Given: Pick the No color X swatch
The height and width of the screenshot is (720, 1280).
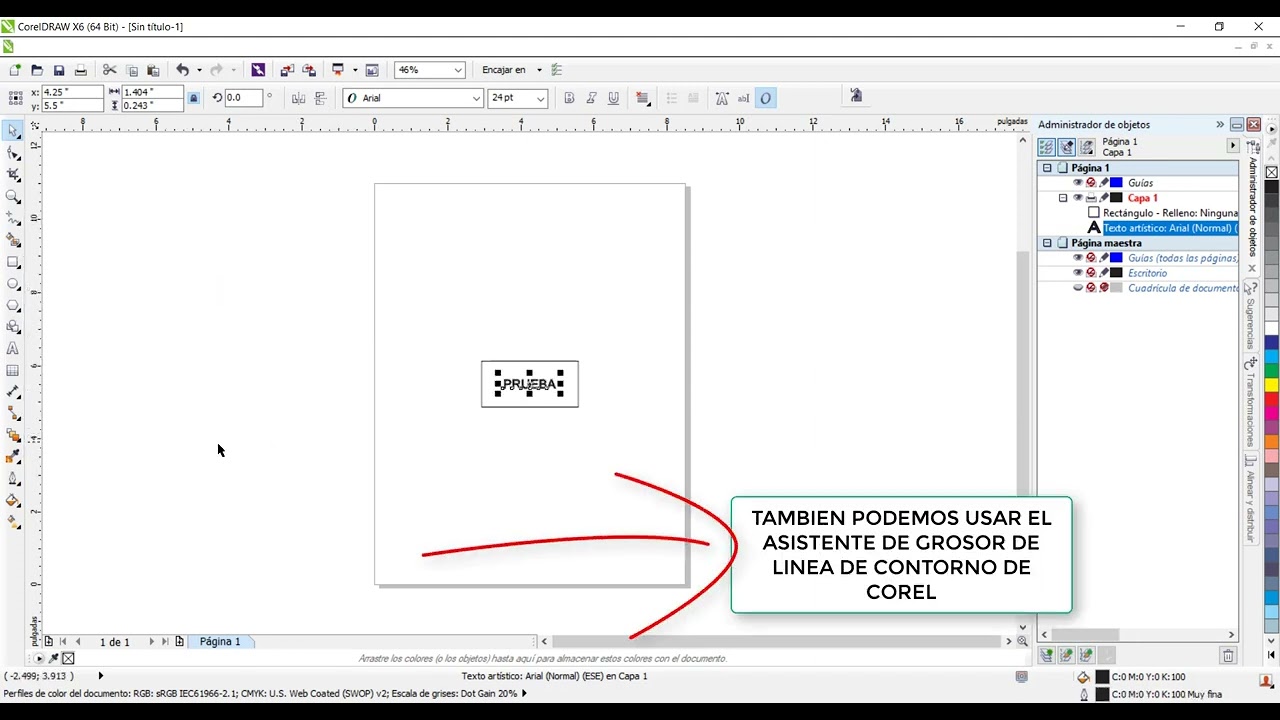Looking at the screenshot, I should [x=1272, y=173].
